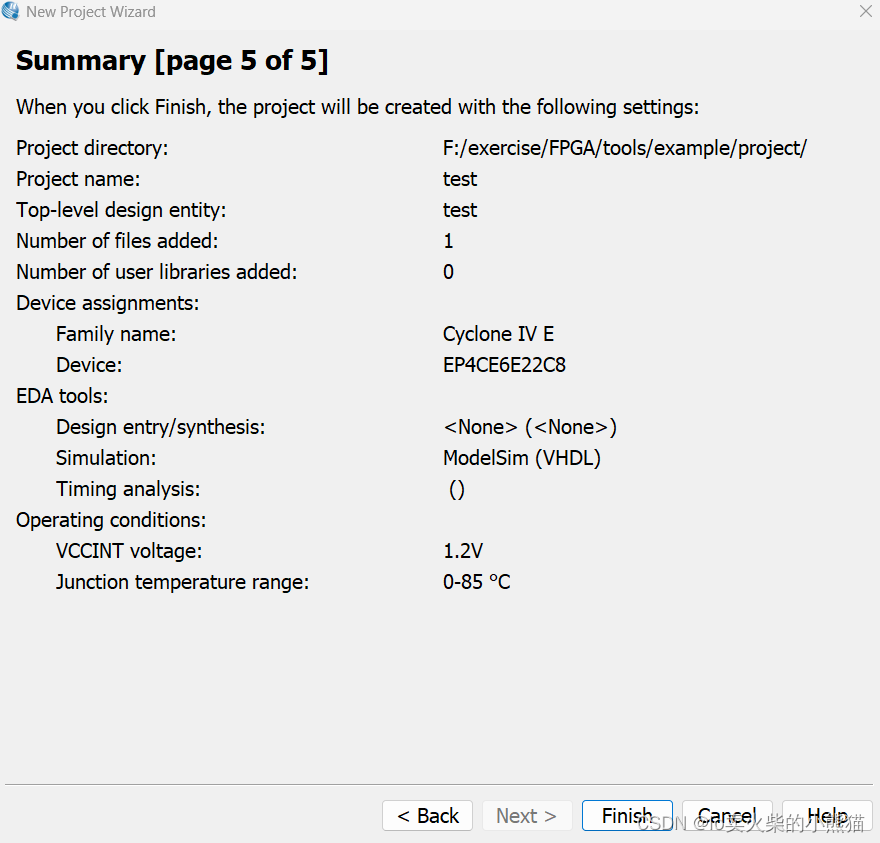Click the Summary page 5 of 5 heading
The image size is (880, 843).
pyautogui.click(x=172, y=61)
